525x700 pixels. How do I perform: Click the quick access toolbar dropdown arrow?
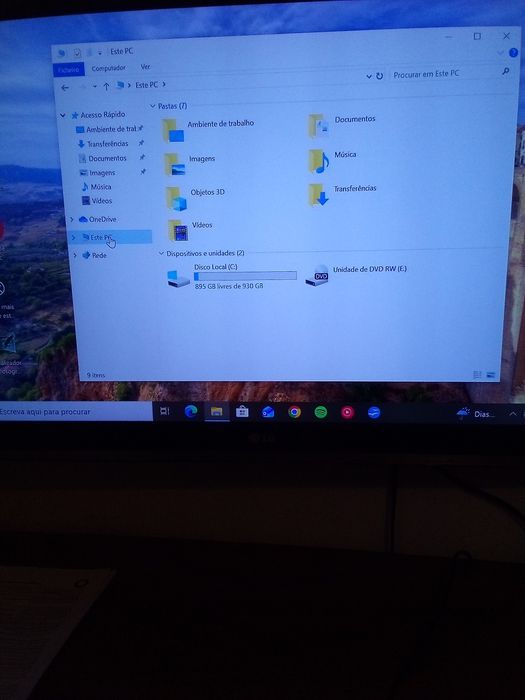[x=100, y=53]
